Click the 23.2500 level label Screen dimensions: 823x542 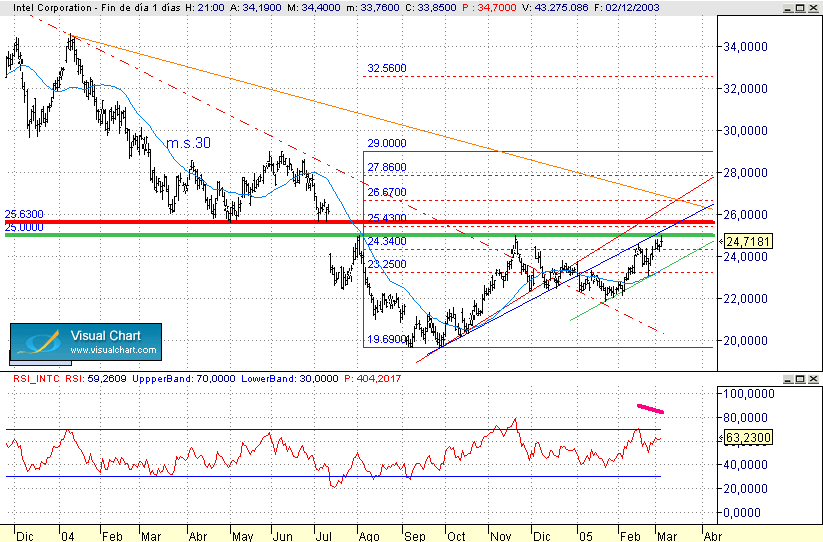pos(387,264)
